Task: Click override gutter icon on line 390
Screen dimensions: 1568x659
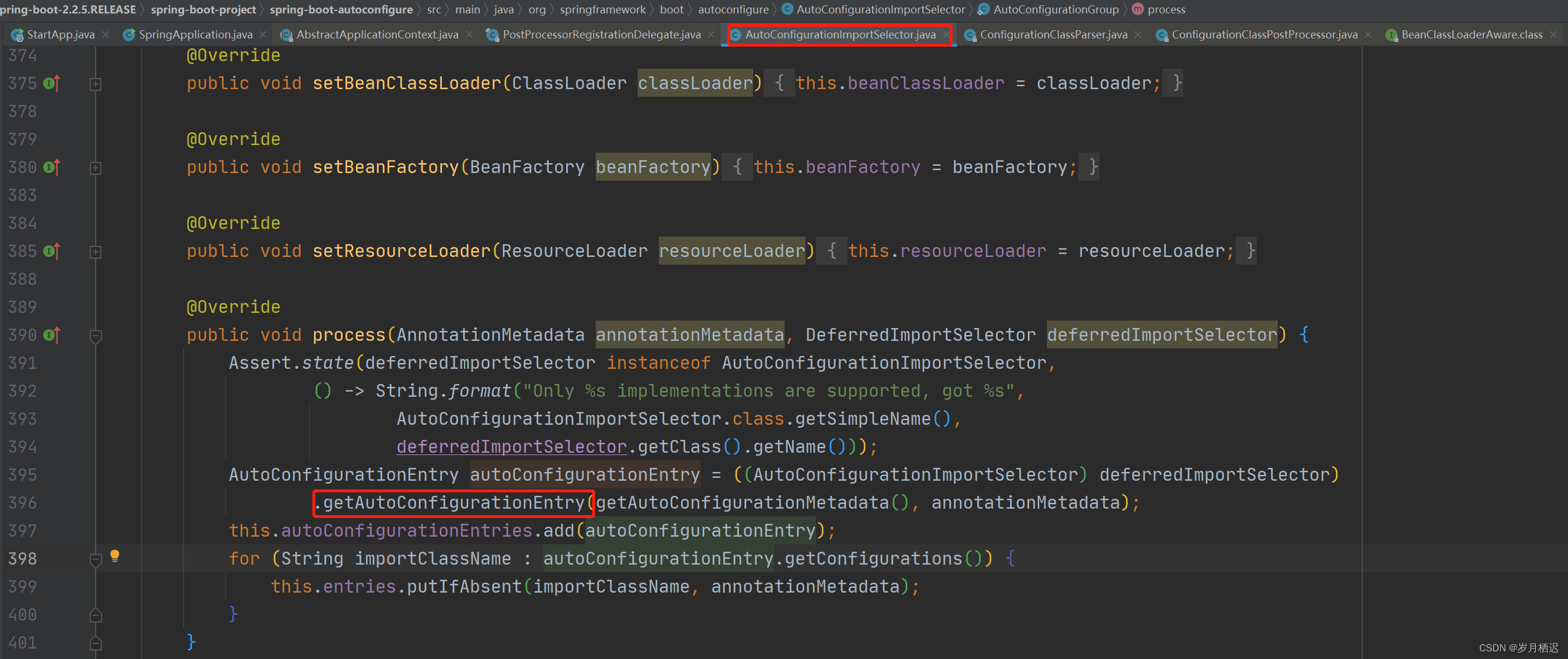Action: pos(52,335)
